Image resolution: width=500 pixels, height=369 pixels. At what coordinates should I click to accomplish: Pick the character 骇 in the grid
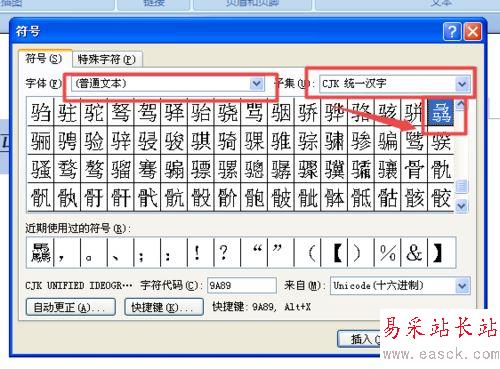387,112
